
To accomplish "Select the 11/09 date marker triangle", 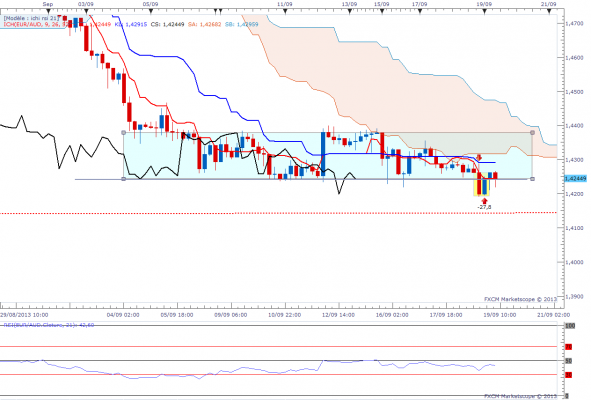I will 285,12.
